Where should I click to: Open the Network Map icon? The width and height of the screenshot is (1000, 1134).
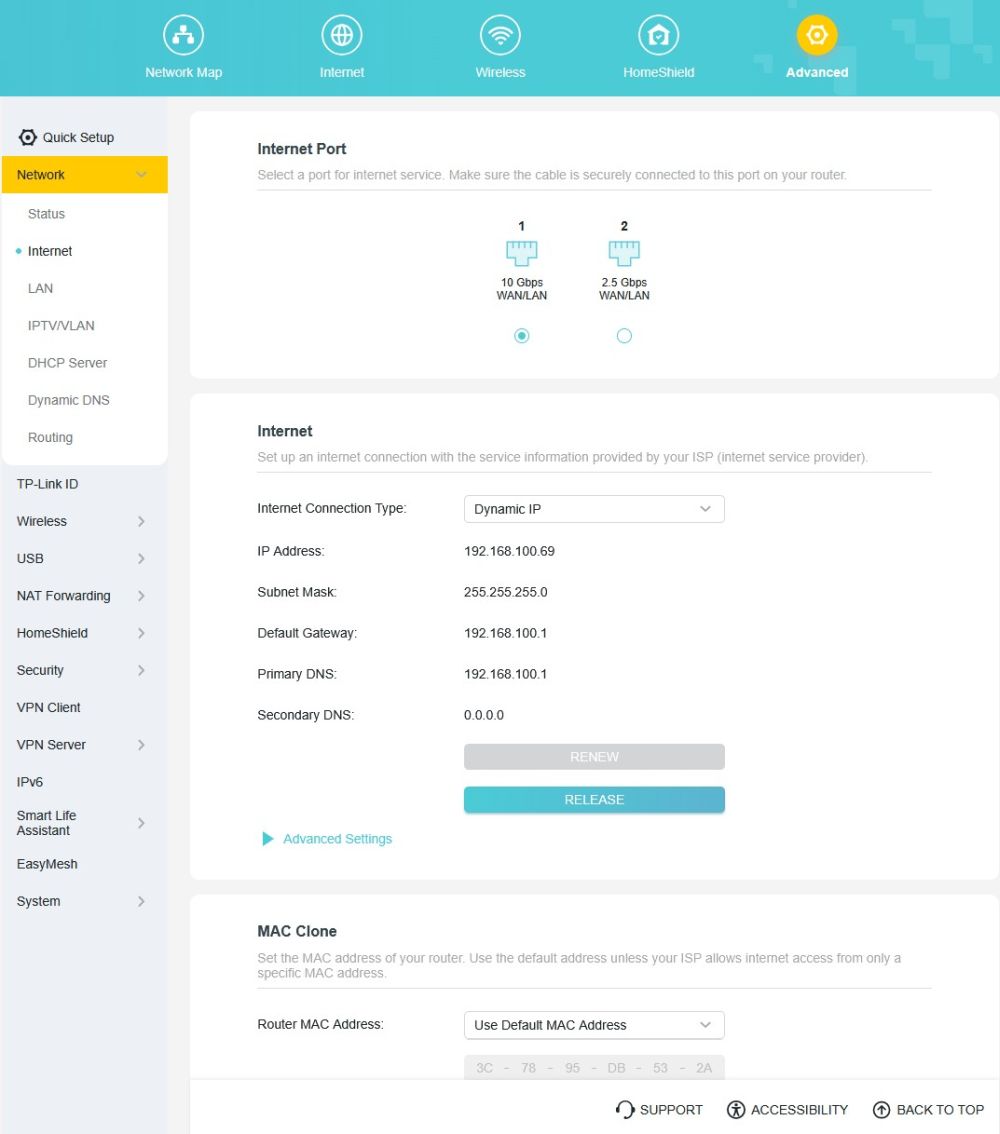[183, 36]
